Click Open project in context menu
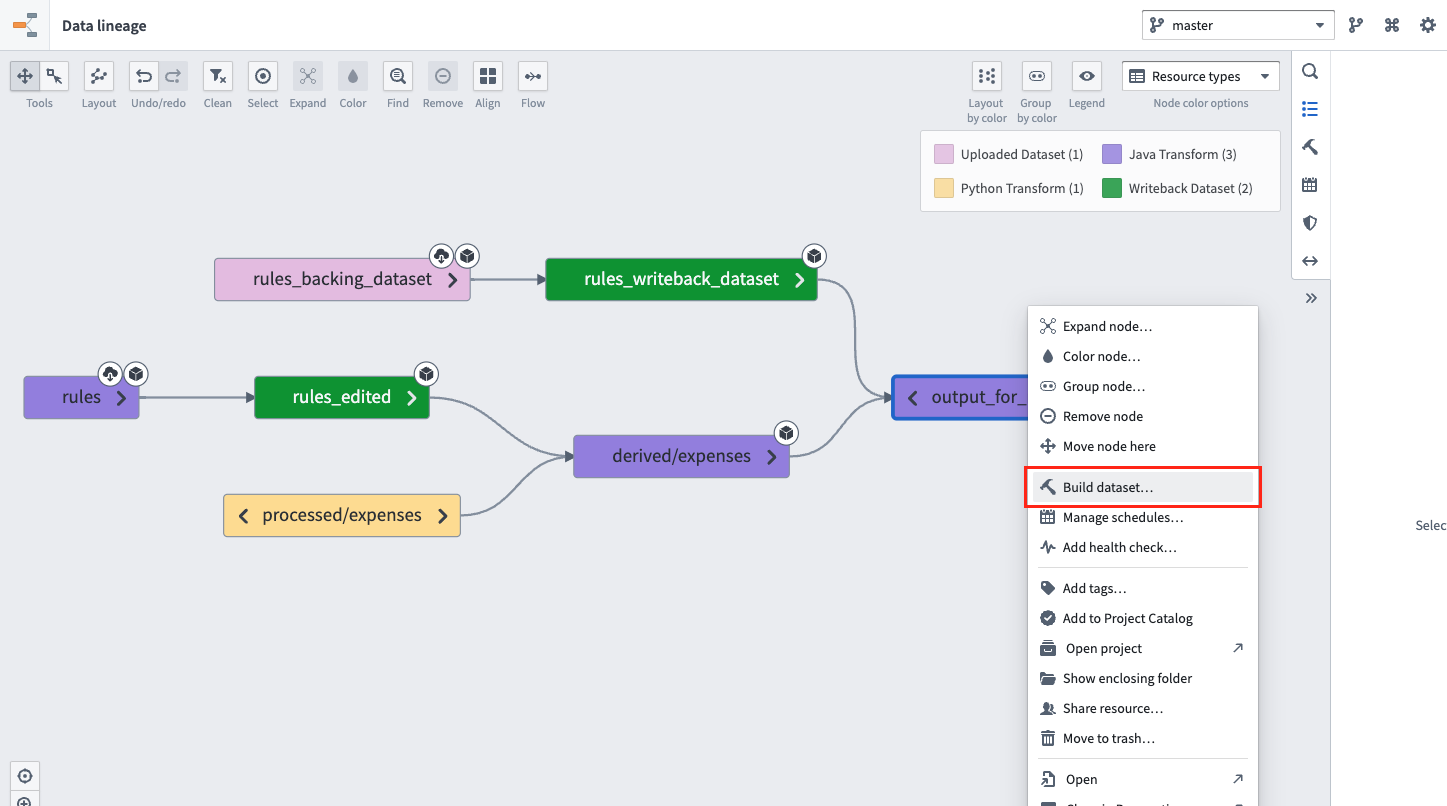This screenshot has width=1447, height=806. [x=1143, y=648]
